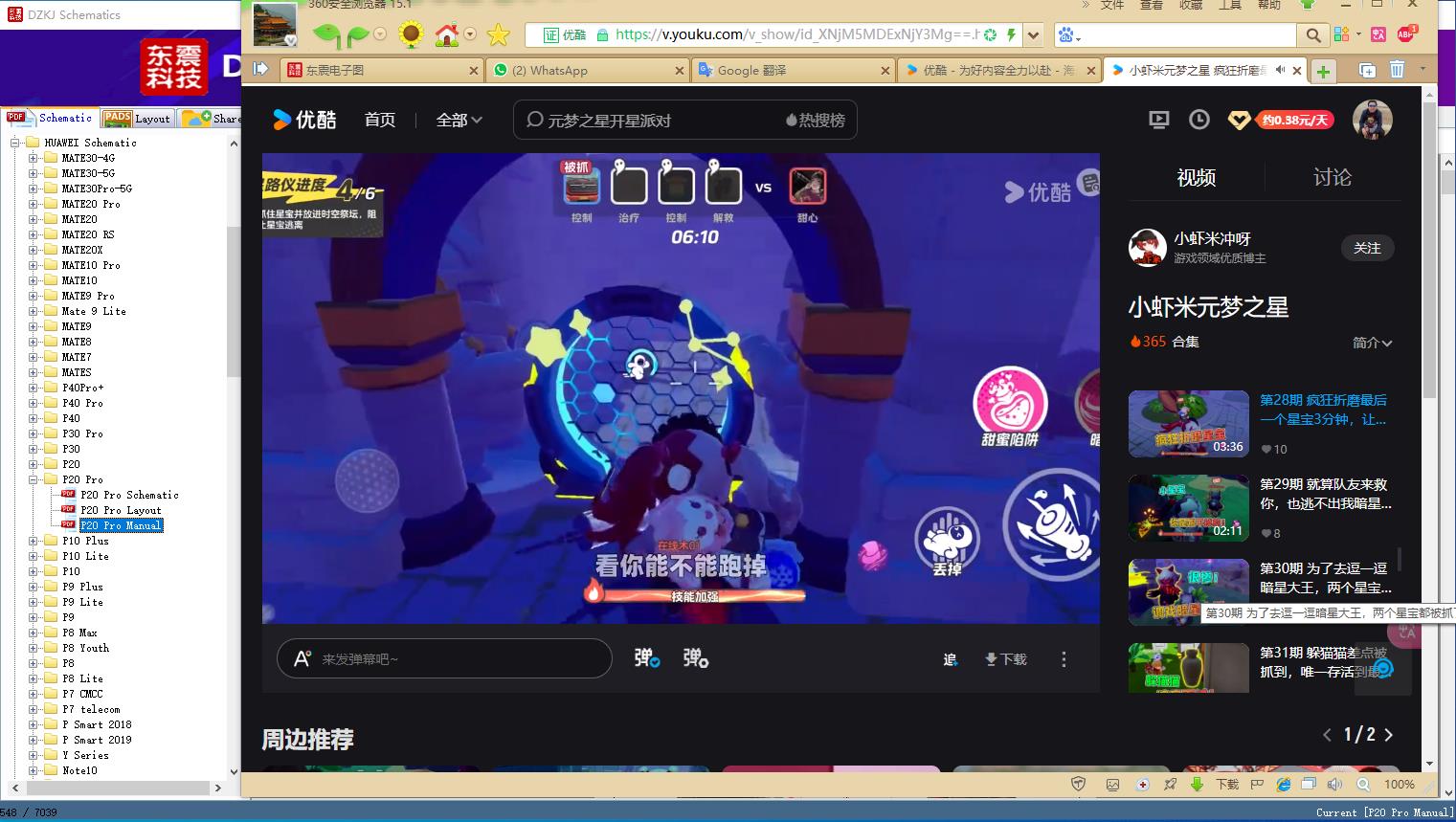
Task: Play episode 28 video thumbnail
Action: pyautogui.click(x=1188, y=424)
